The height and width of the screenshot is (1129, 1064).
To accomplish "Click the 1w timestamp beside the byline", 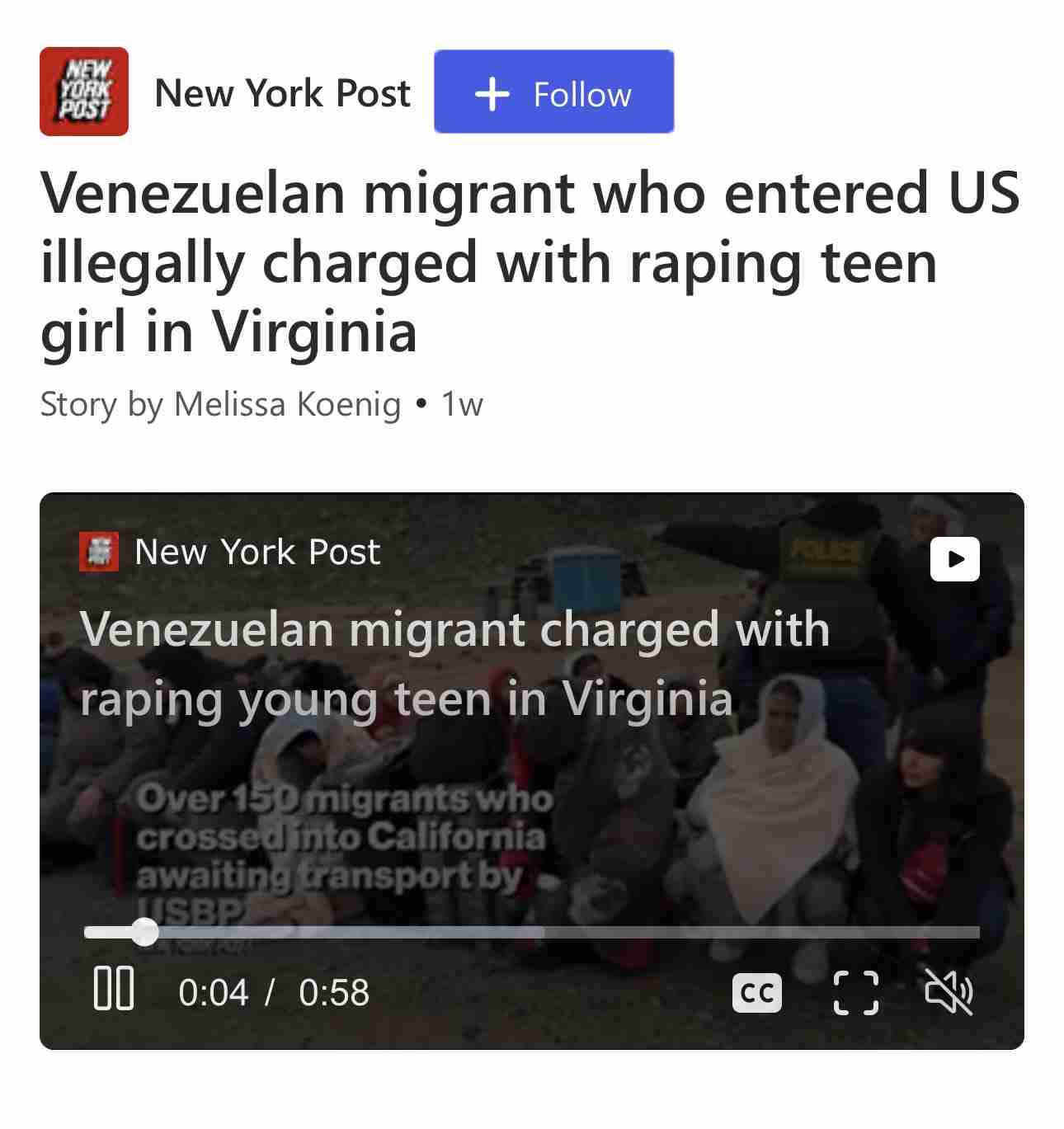I will click(462, 404).
